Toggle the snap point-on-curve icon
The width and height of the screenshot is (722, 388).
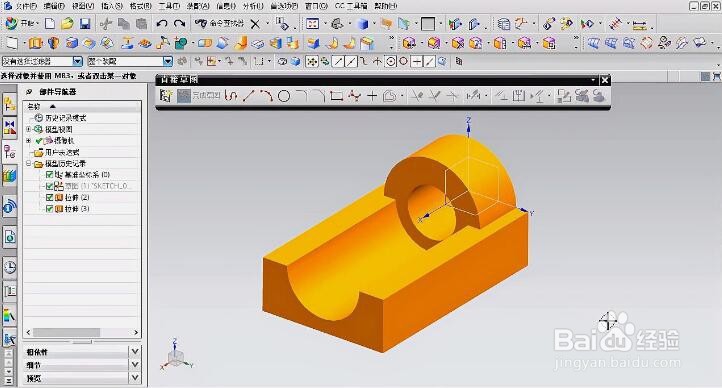coord(430,61)
